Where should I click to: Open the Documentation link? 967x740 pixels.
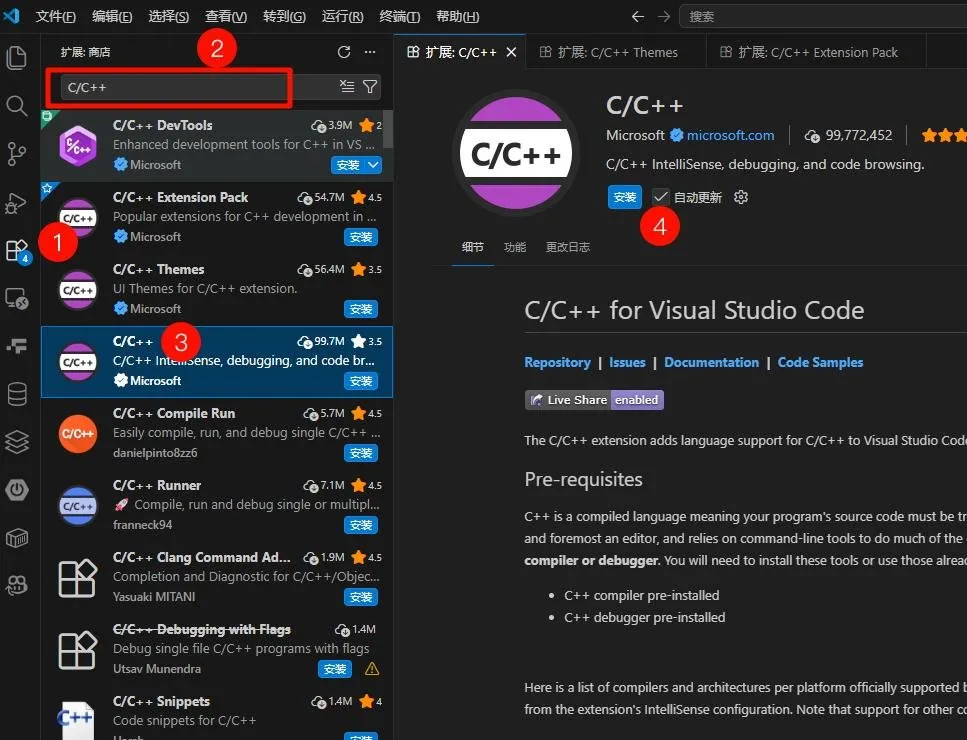pyautogui.click(x=711, y=363)
